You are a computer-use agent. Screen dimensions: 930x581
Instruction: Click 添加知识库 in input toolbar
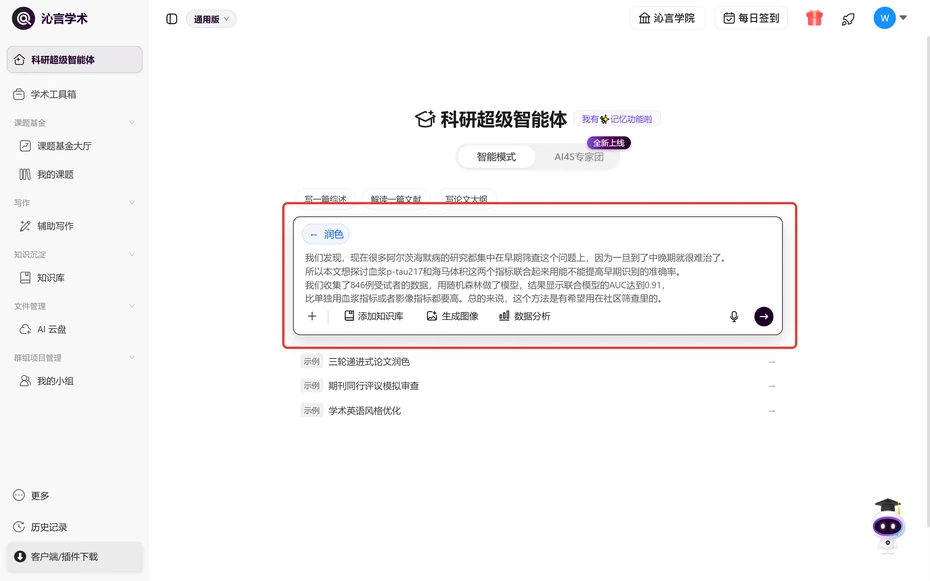point(374,317)
